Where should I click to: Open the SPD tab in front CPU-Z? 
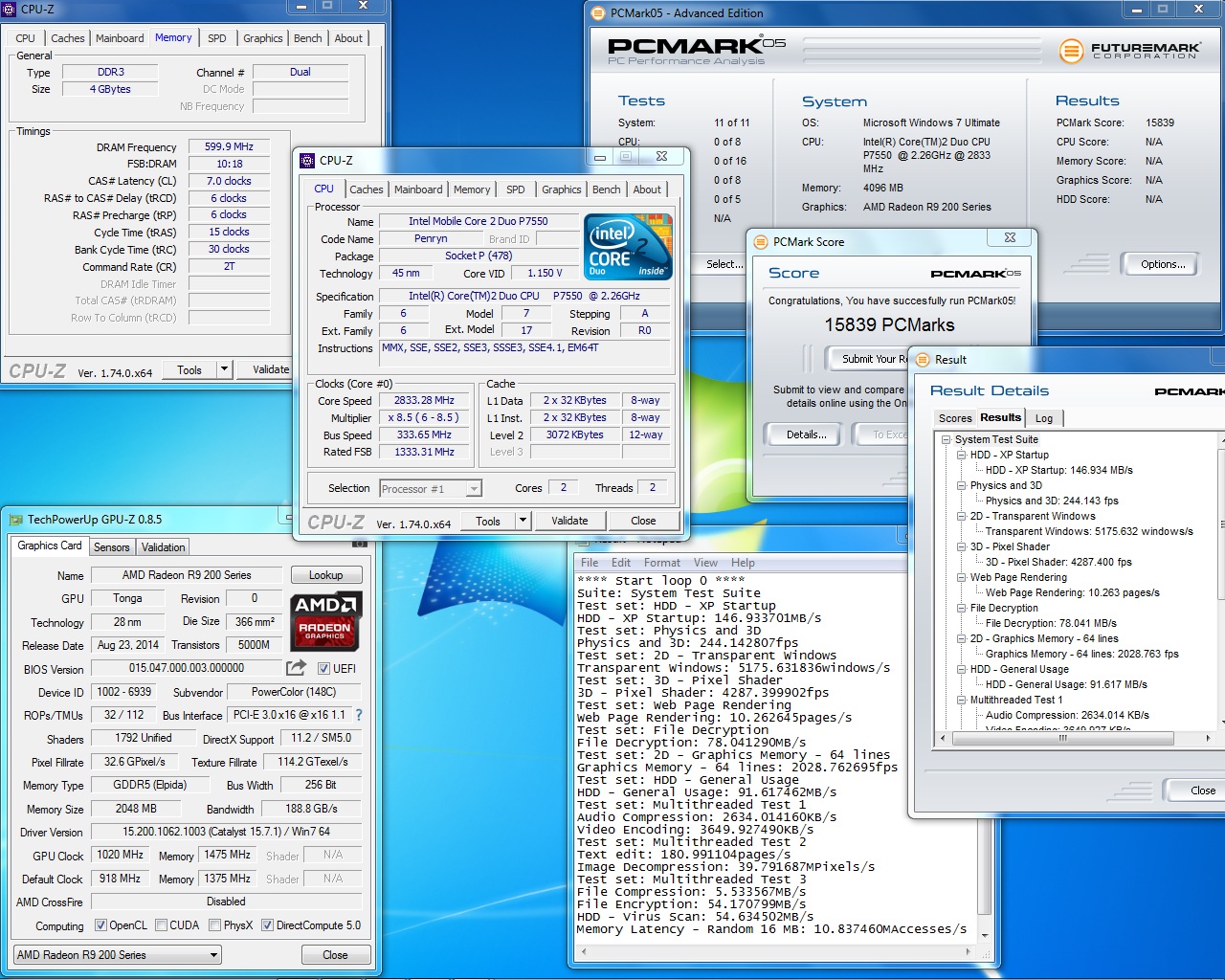pyautogui.click(x=516, y=189)
